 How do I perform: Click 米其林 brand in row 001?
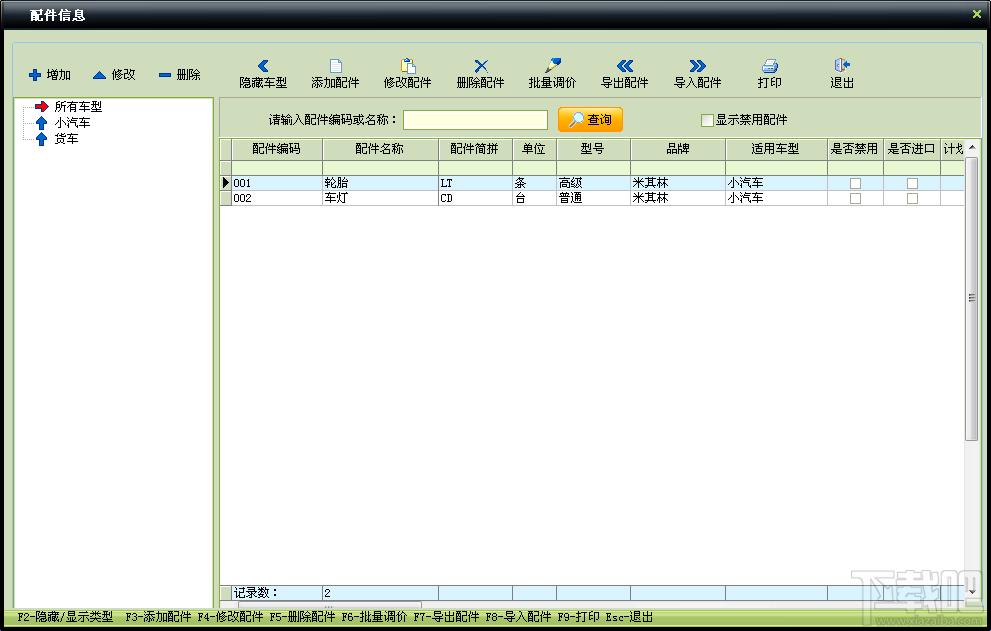(678, 183)
